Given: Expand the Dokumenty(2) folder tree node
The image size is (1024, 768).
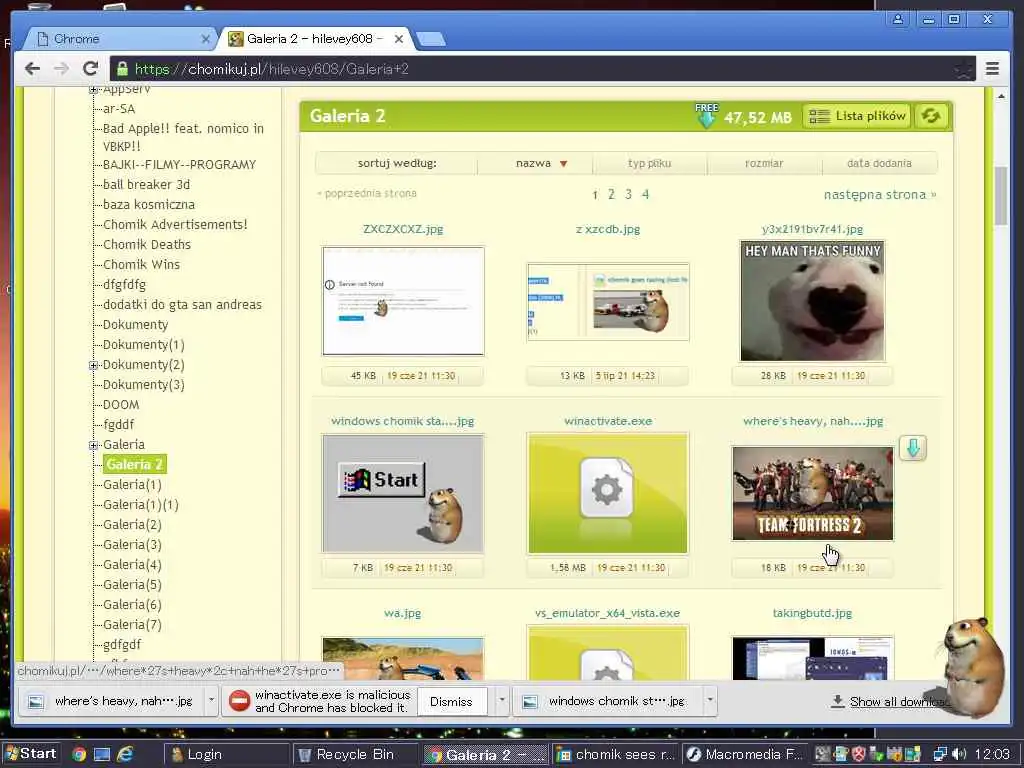Looking at the screenshot, I should 93,365.
